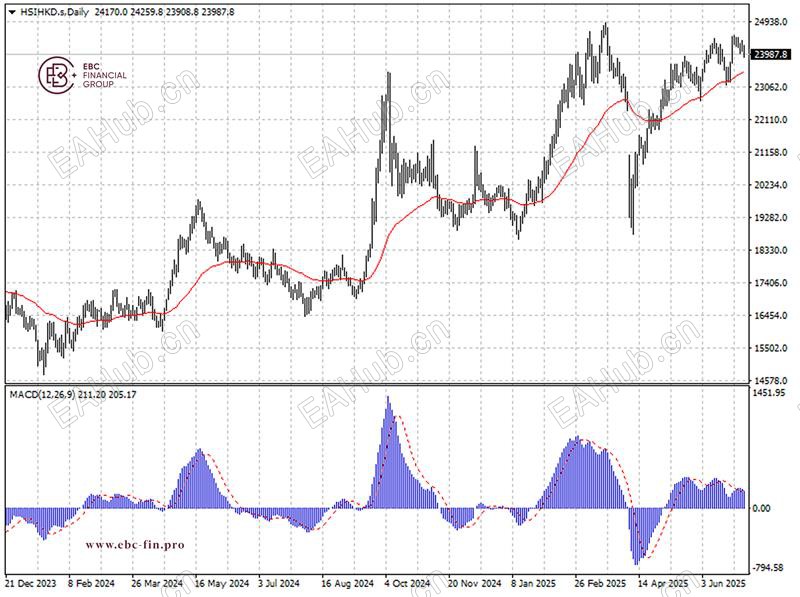Select the 26 Feb 2025 date marker
The image size is (800, 597).
click(x=600, y=583)
